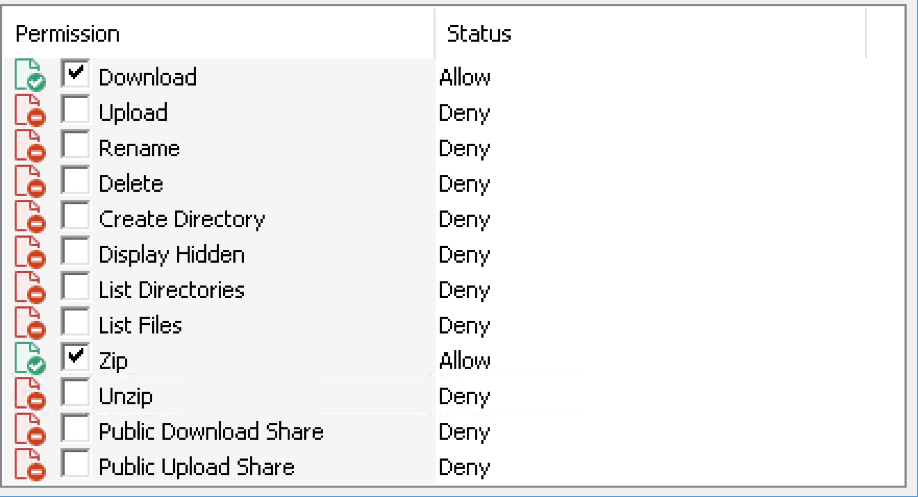Viewport: 918px width, 497px height.
Task: Disable the Zip permission checkbox
Action: [x=75, y=357]
